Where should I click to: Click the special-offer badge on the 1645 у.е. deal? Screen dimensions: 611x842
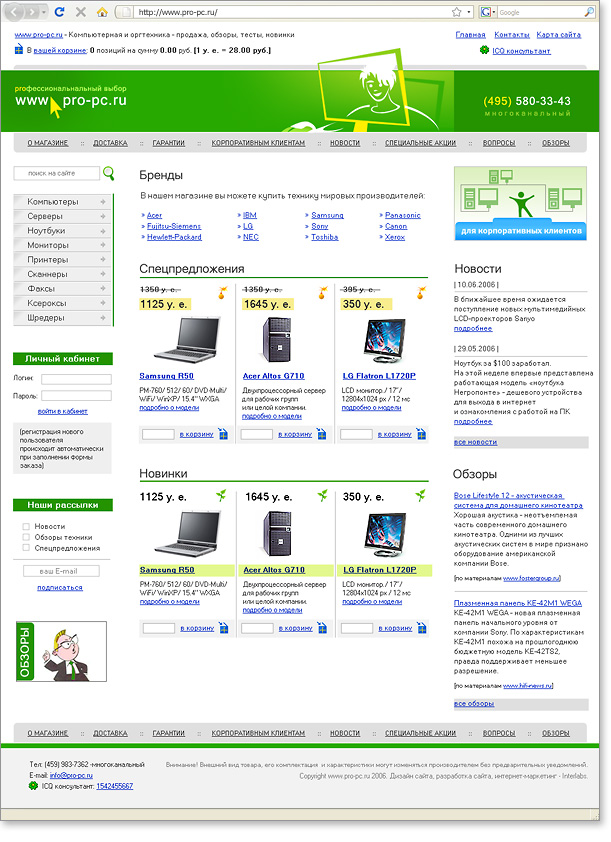point(322,292)
